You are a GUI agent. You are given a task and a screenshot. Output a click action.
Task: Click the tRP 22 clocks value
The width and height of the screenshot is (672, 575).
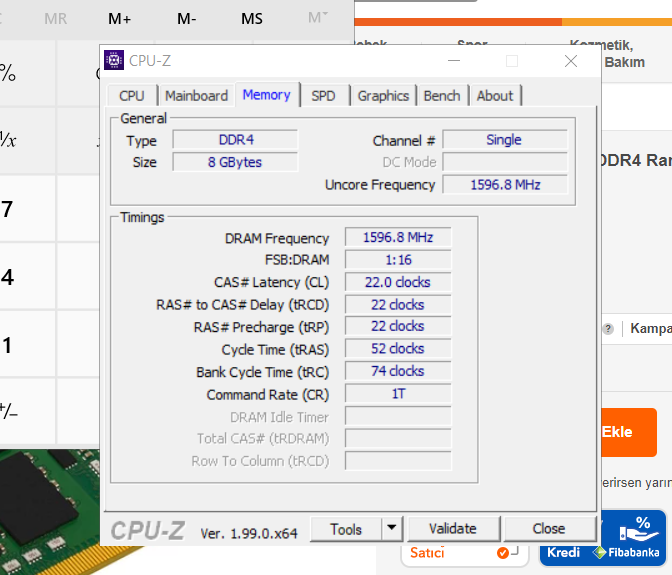398,326
